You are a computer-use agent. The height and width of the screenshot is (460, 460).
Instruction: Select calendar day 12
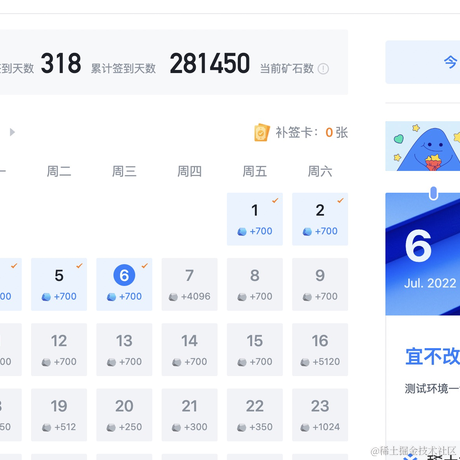(59, 350)
